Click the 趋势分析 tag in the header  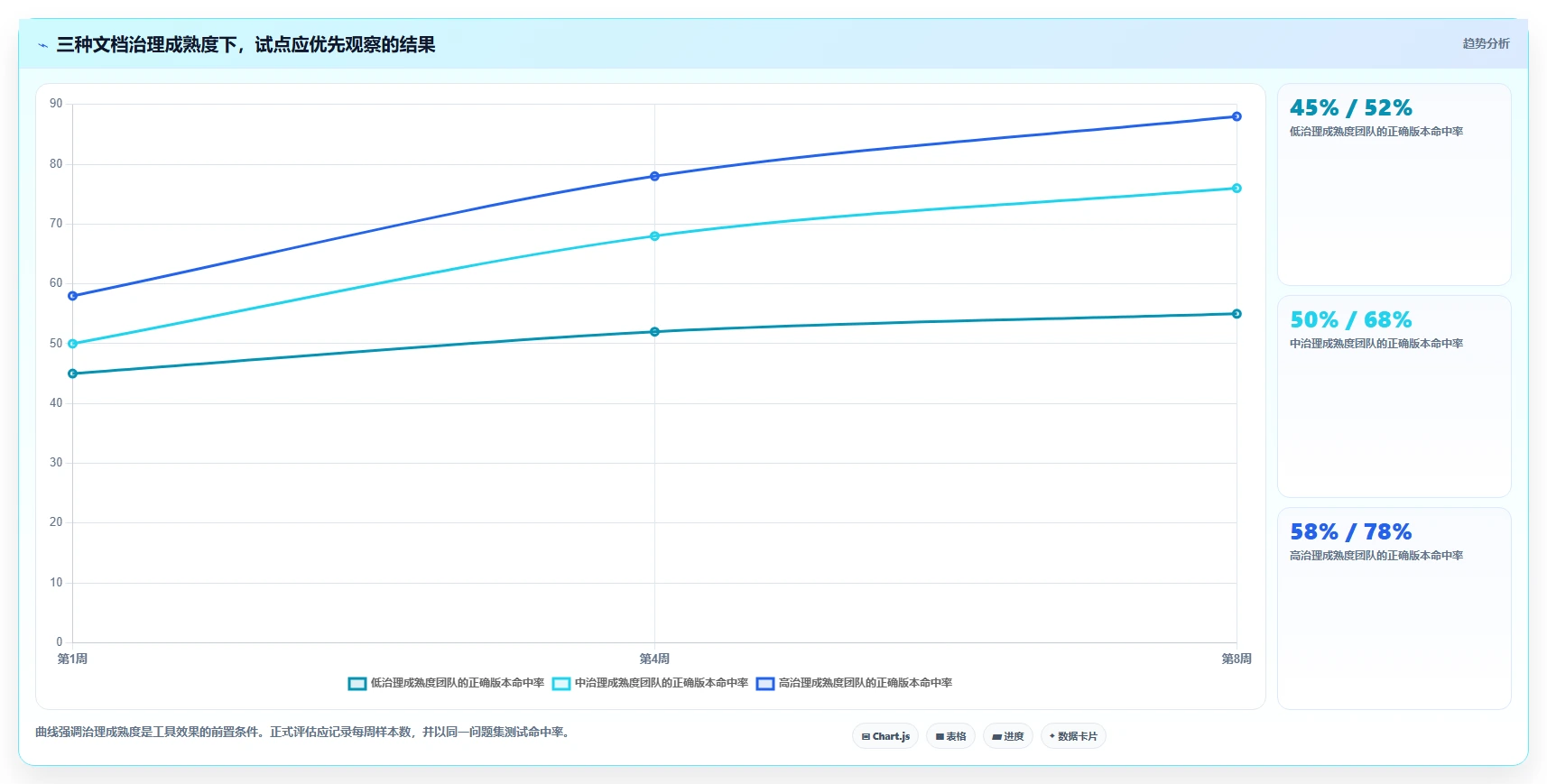coord(1486,43)
